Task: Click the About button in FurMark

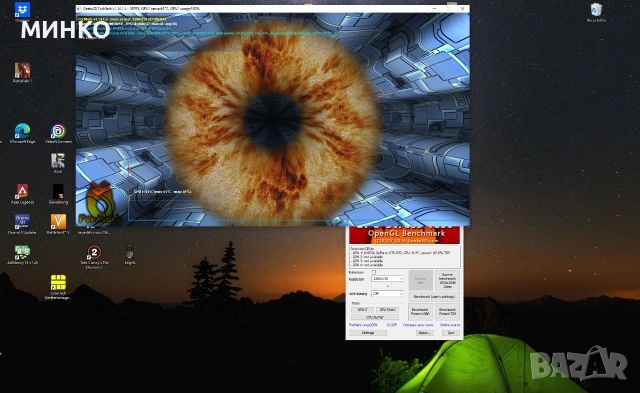Action: pyautogui.click(x=425, y=333)
